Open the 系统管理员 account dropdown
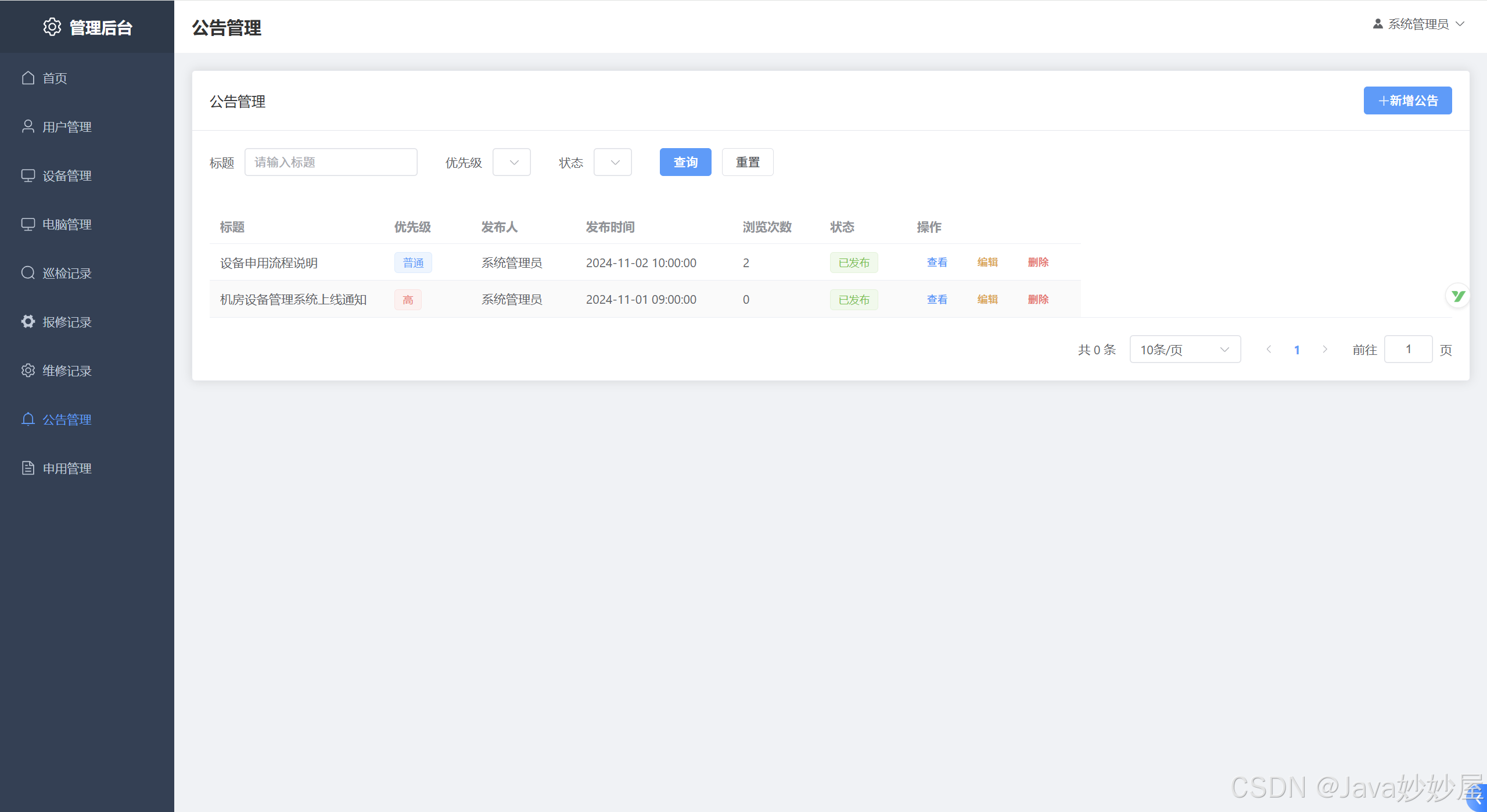The width and height of the screenshot is (1487, 812). (1418, 24)
